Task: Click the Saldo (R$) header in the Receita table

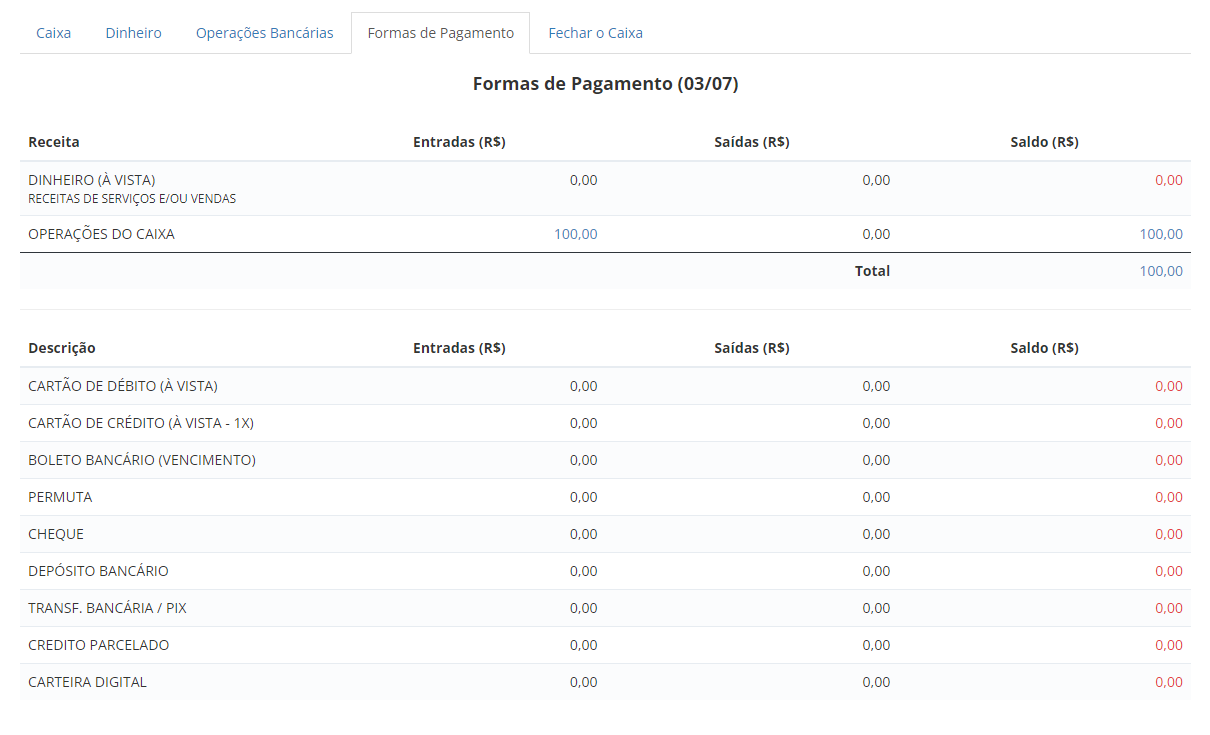Action: 1044,142
